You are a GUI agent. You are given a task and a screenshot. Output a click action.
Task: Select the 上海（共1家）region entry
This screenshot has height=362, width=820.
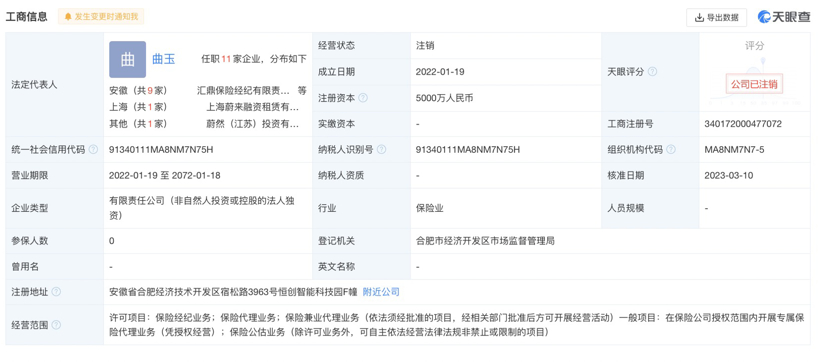[x=138, y=107]
